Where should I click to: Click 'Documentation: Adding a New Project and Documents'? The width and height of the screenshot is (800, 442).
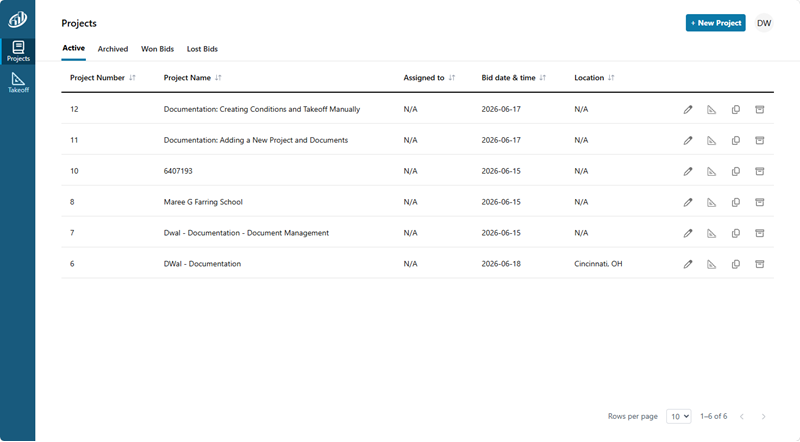pos(256,140)
